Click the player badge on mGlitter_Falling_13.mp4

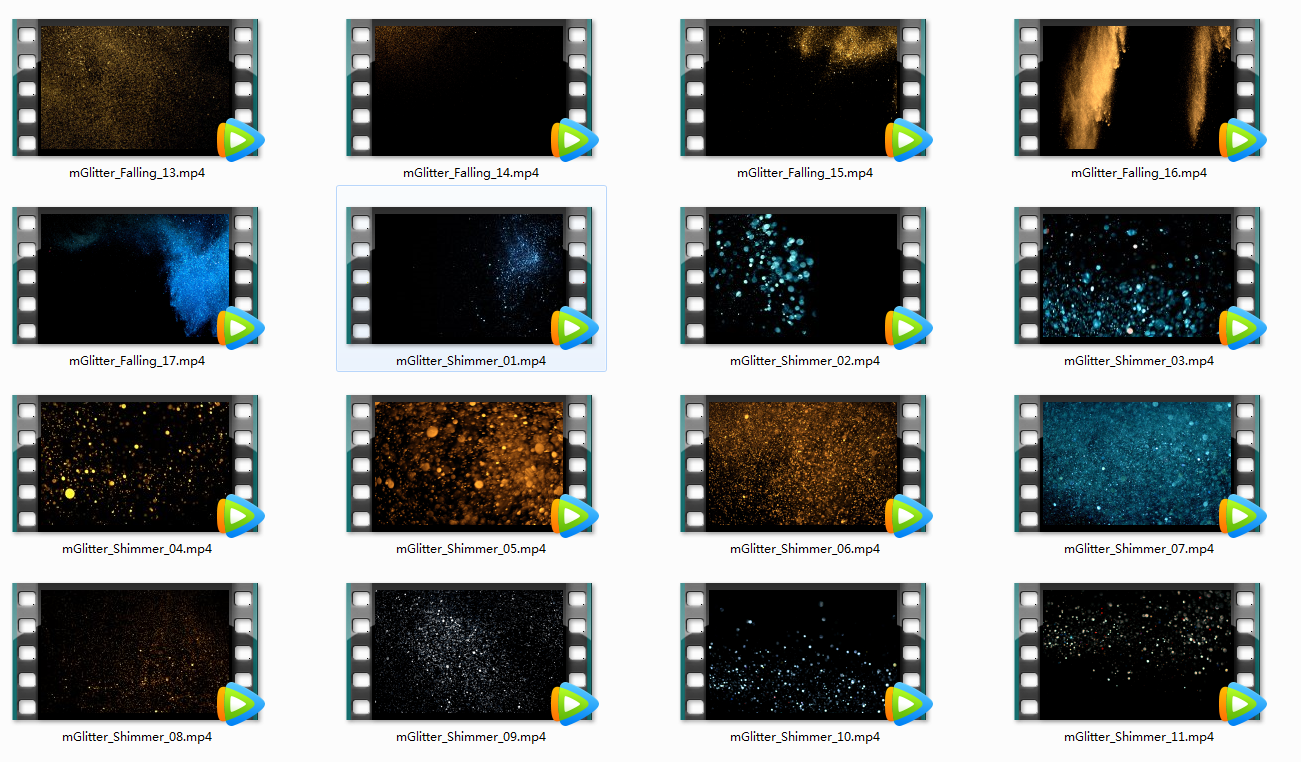pos(240,140)
